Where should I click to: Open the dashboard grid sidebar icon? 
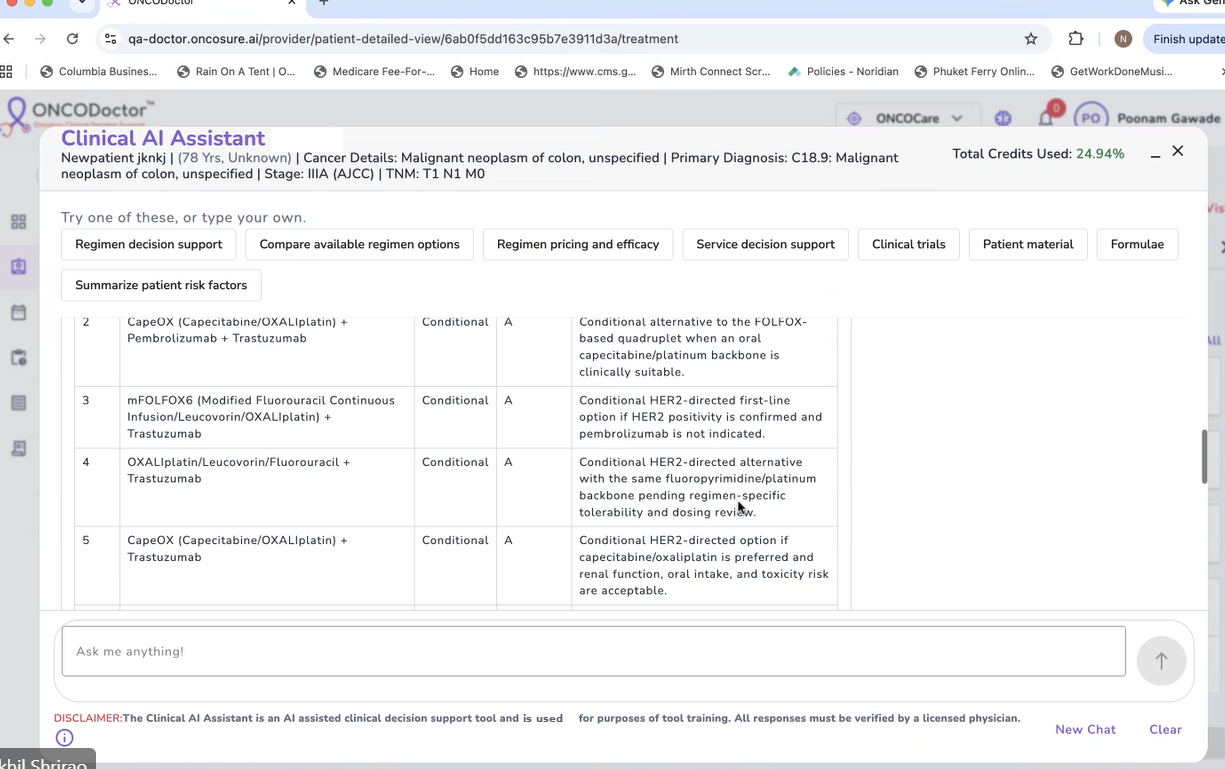(18, 222)
